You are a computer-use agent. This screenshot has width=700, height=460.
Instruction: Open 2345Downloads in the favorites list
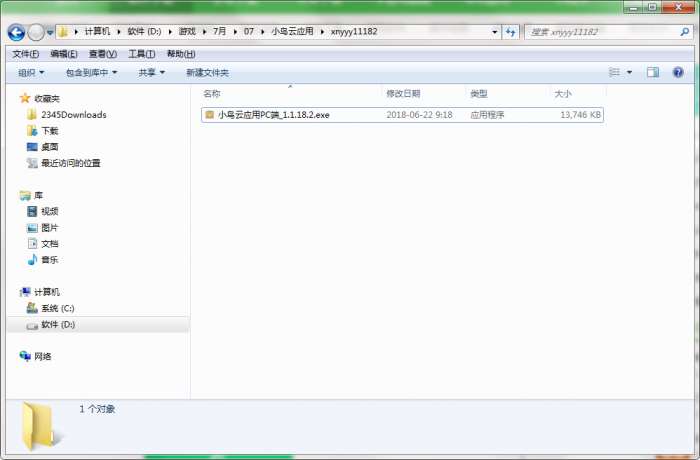point(74,115)
